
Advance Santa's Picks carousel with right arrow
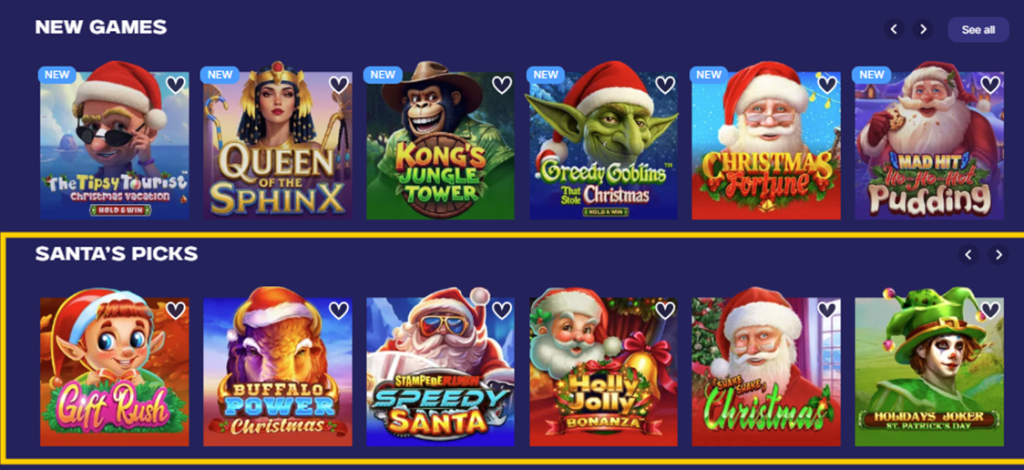(998, 255)
